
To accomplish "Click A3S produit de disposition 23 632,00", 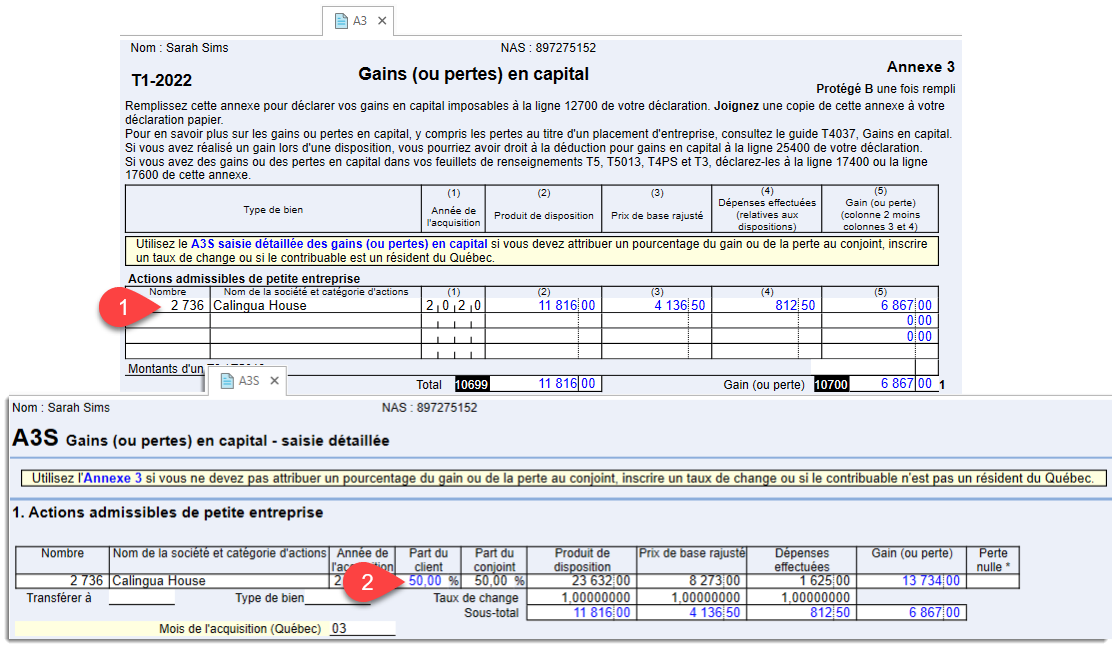I will click(582, 581).
